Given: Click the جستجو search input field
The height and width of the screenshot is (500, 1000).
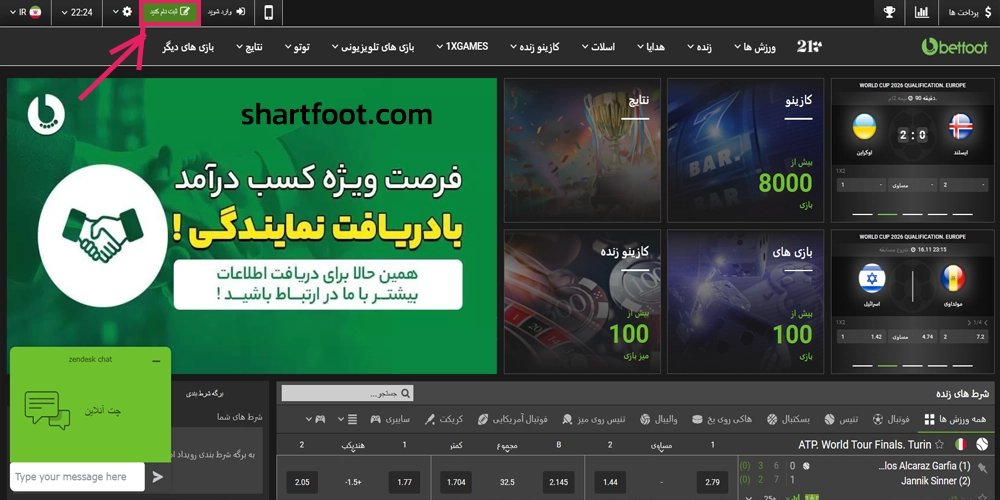Looking at the screenshot, I should tap(347, 393).
